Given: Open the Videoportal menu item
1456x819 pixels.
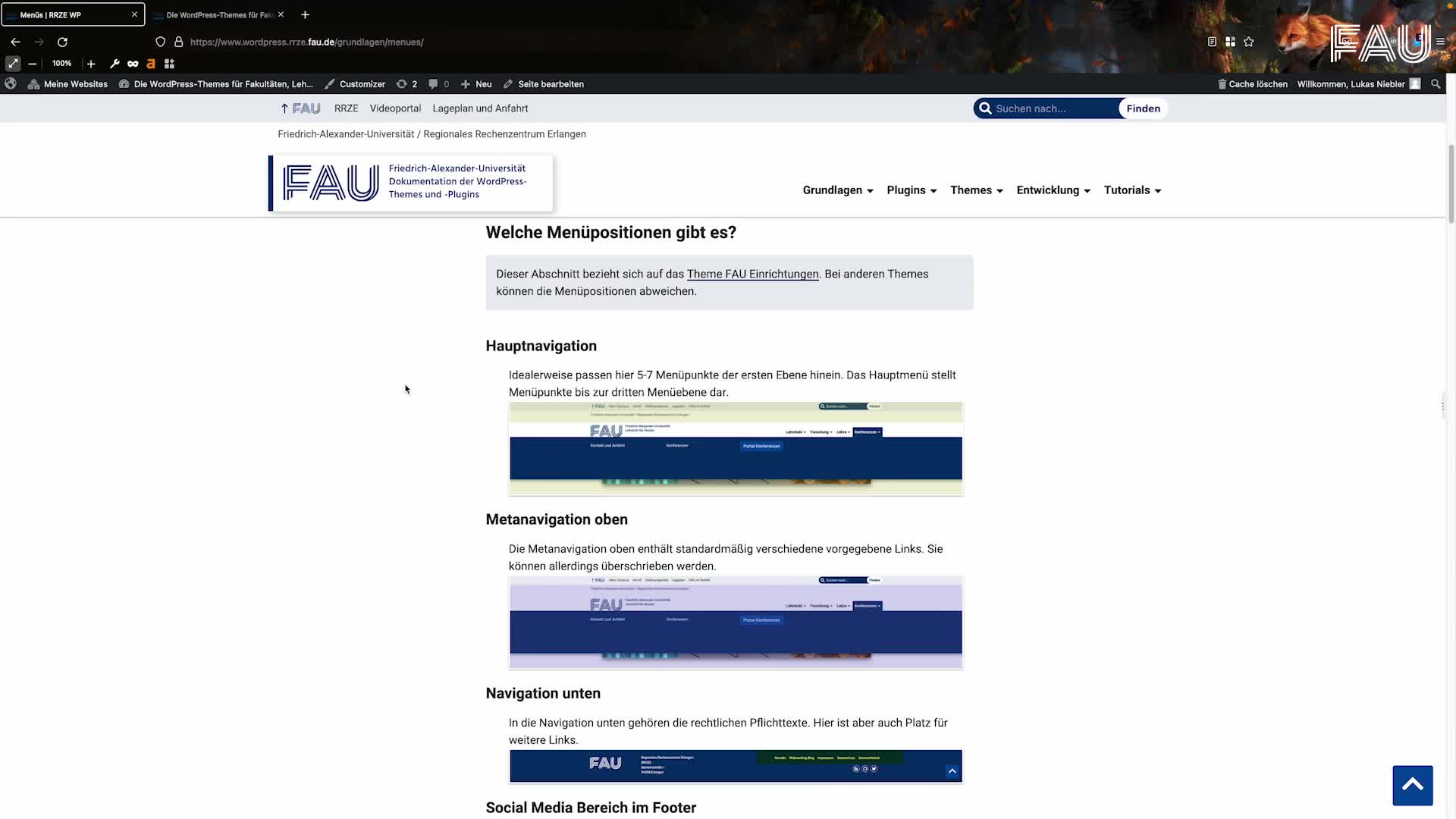Looking at the screenshot, I should pyautogui.click(x=395, y=108).
